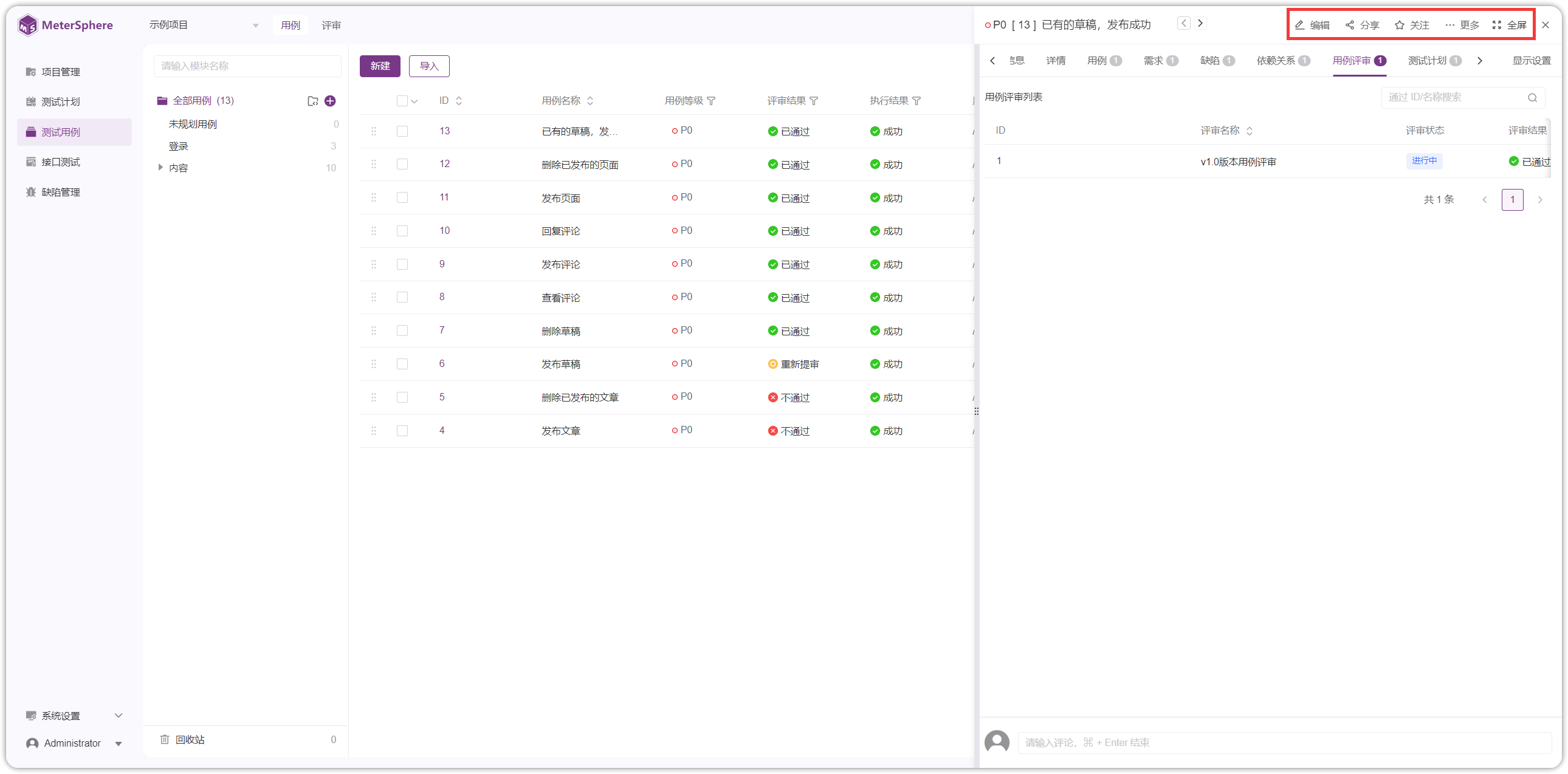Open the 需求 tab in drawer
The height and width of the screenshot is (774, 1568).
tap(1161, 61)
